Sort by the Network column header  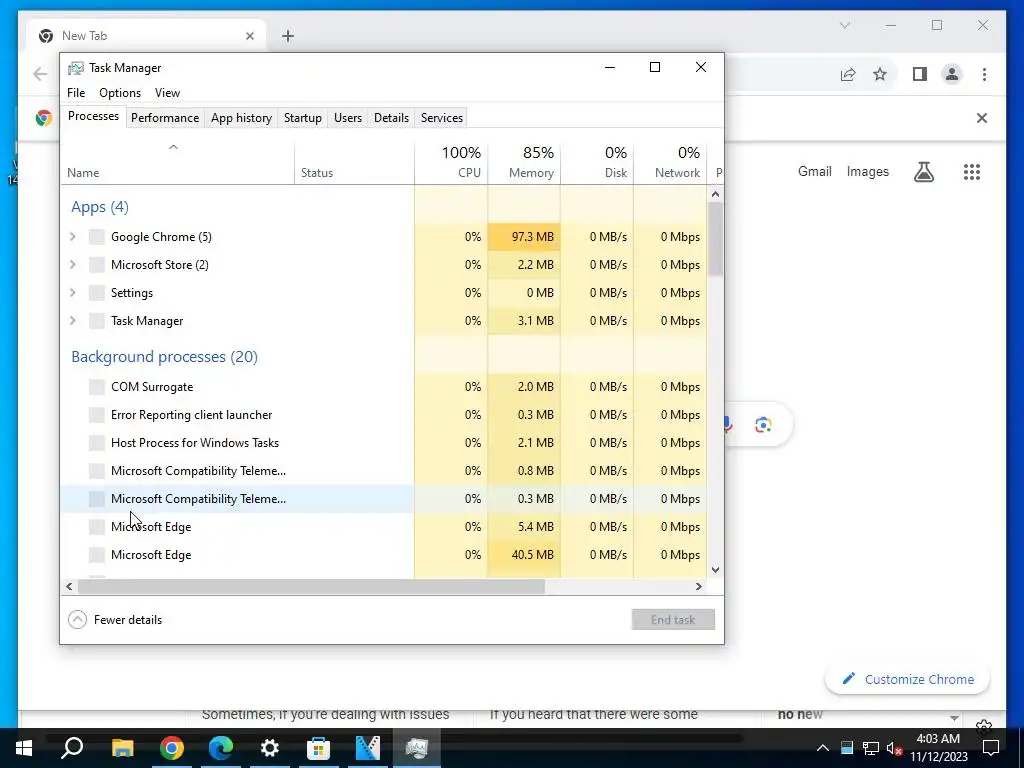pyautogui.click(x=671, y=162)
